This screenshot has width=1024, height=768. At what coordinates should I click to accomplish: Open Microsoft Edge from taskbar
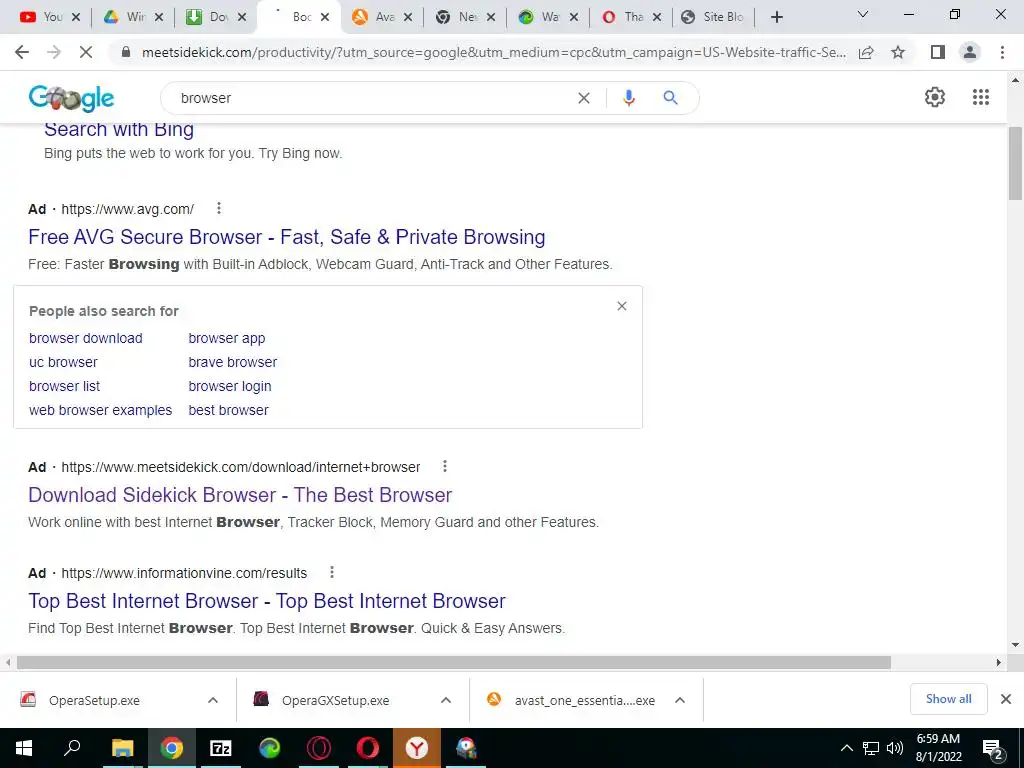point(270,748)
